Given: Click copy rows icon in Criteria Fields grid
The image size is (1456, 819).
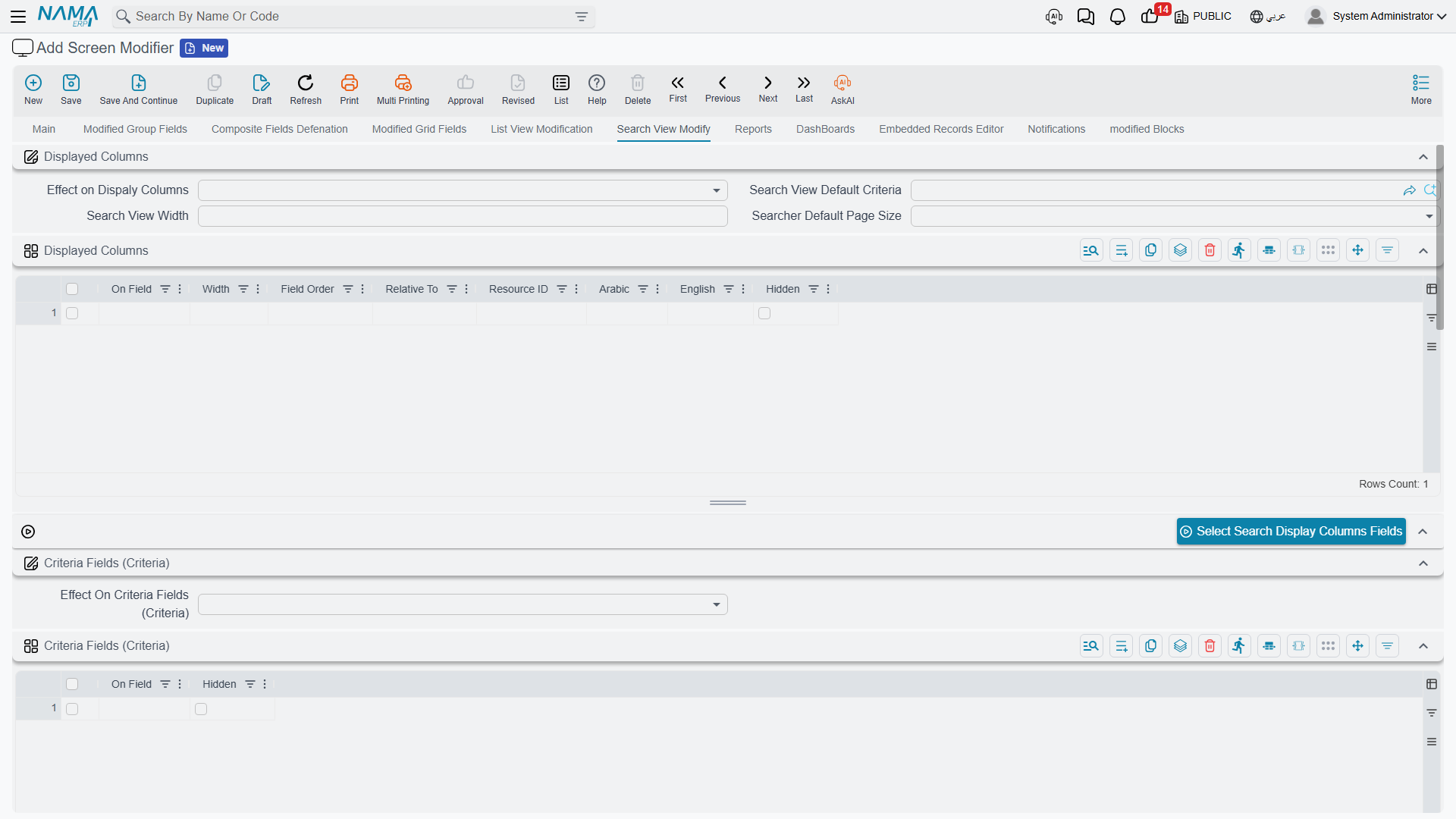Looking at the screenshot, I should tap(1151, 646).
